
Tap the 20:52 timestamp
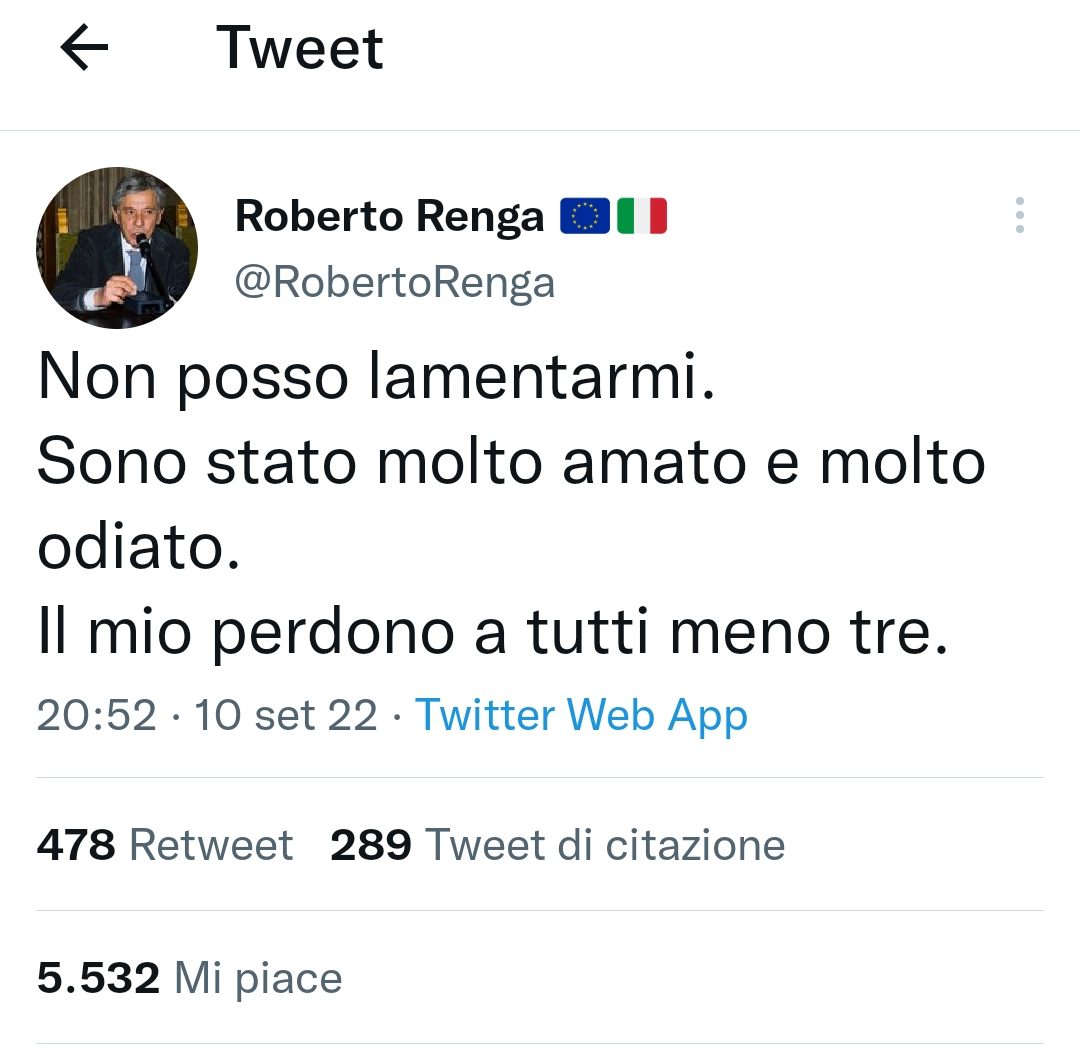tap(96, 715)
